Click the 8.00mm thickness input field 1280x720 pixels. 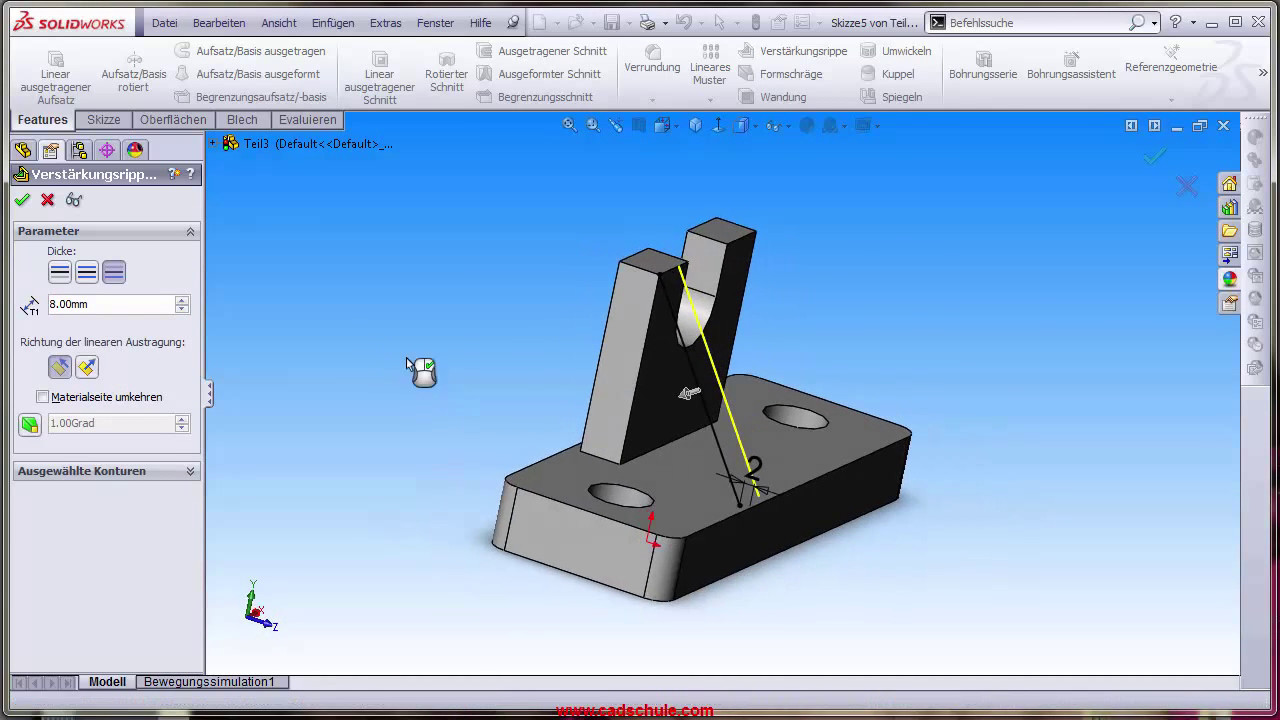click(111, 304)
